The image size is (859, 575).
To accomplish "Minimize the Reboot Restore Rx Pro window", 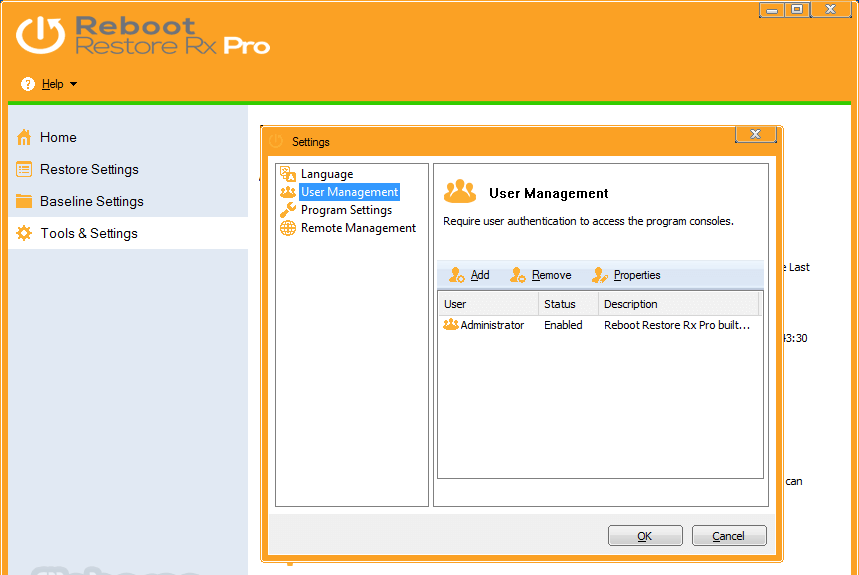I will click(772, 10).
